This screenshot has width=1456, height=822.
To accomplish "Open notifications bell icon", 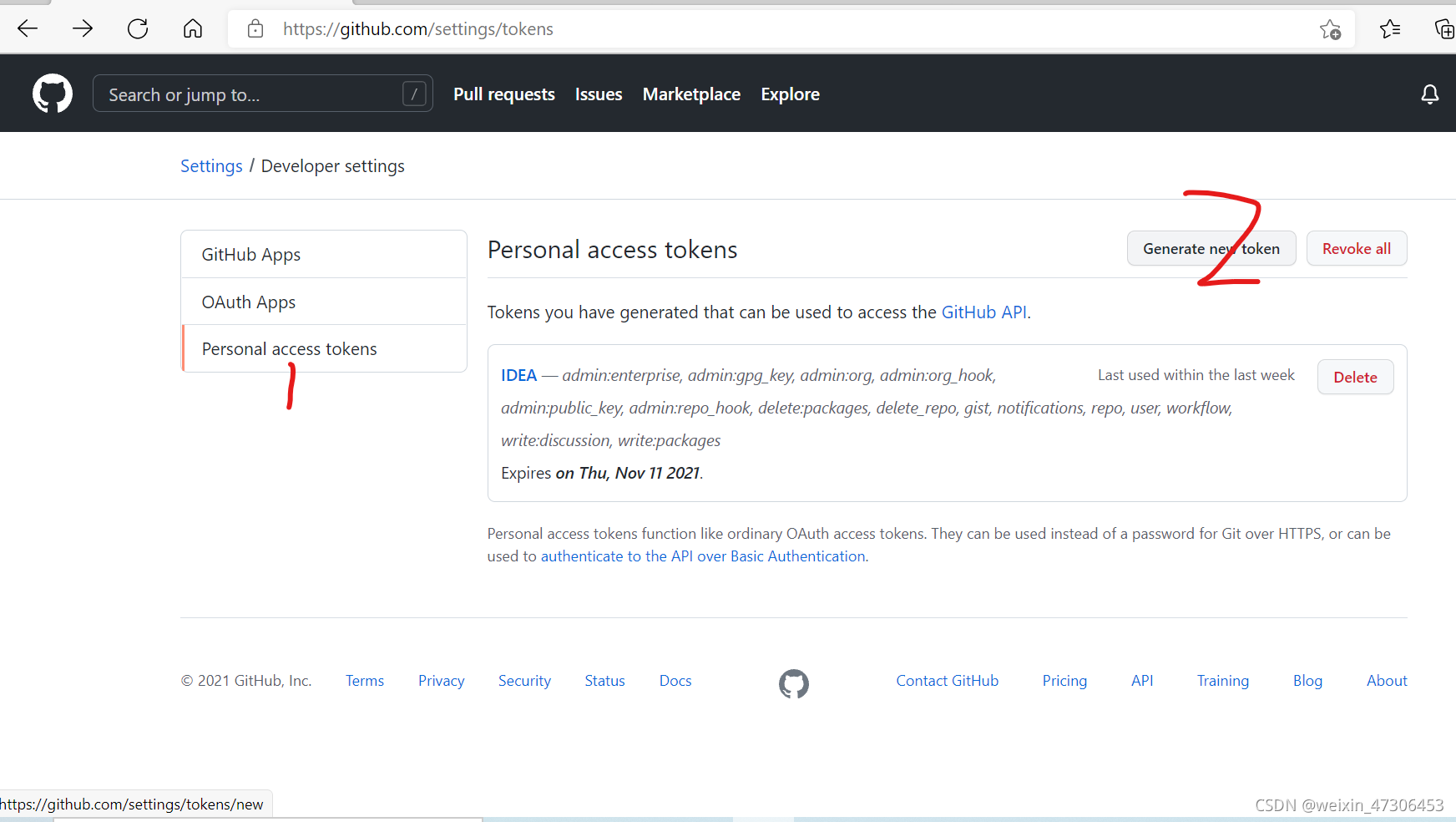I will tap(1430, 94).
